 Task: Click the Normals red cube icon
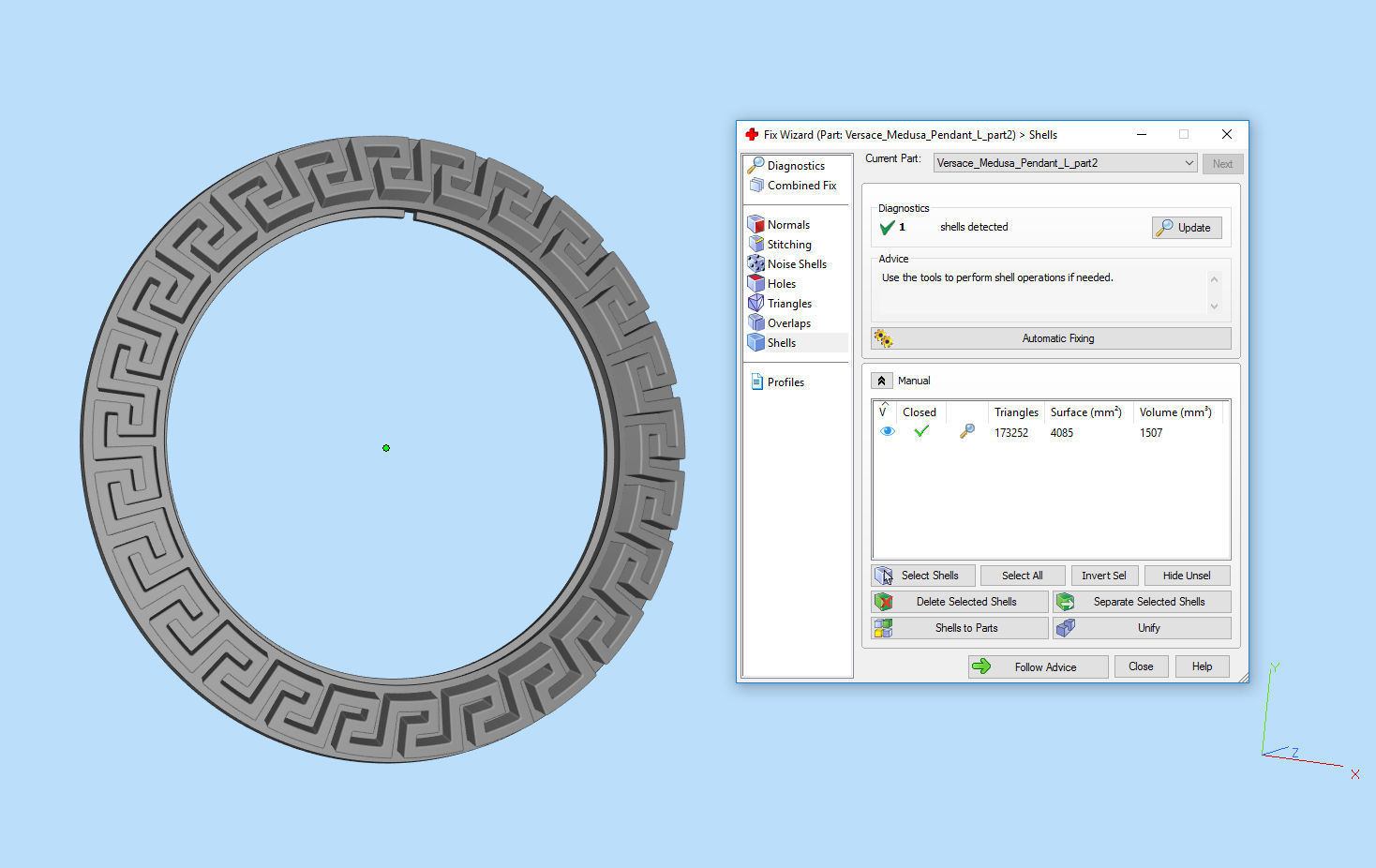[x=755, y=224]
